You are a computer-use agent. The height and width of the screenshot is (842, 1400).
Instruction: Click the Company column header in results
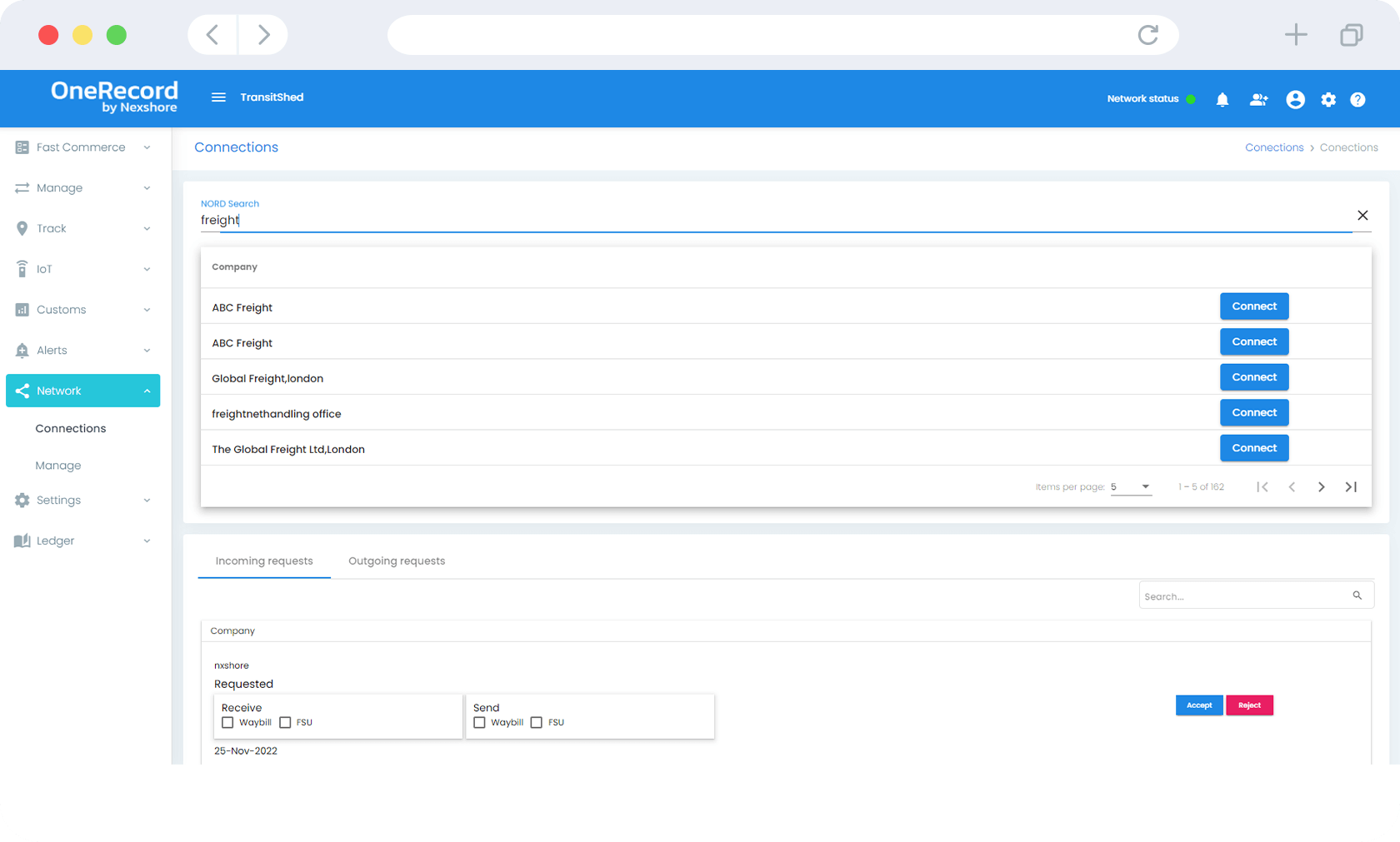coord(234,267)
